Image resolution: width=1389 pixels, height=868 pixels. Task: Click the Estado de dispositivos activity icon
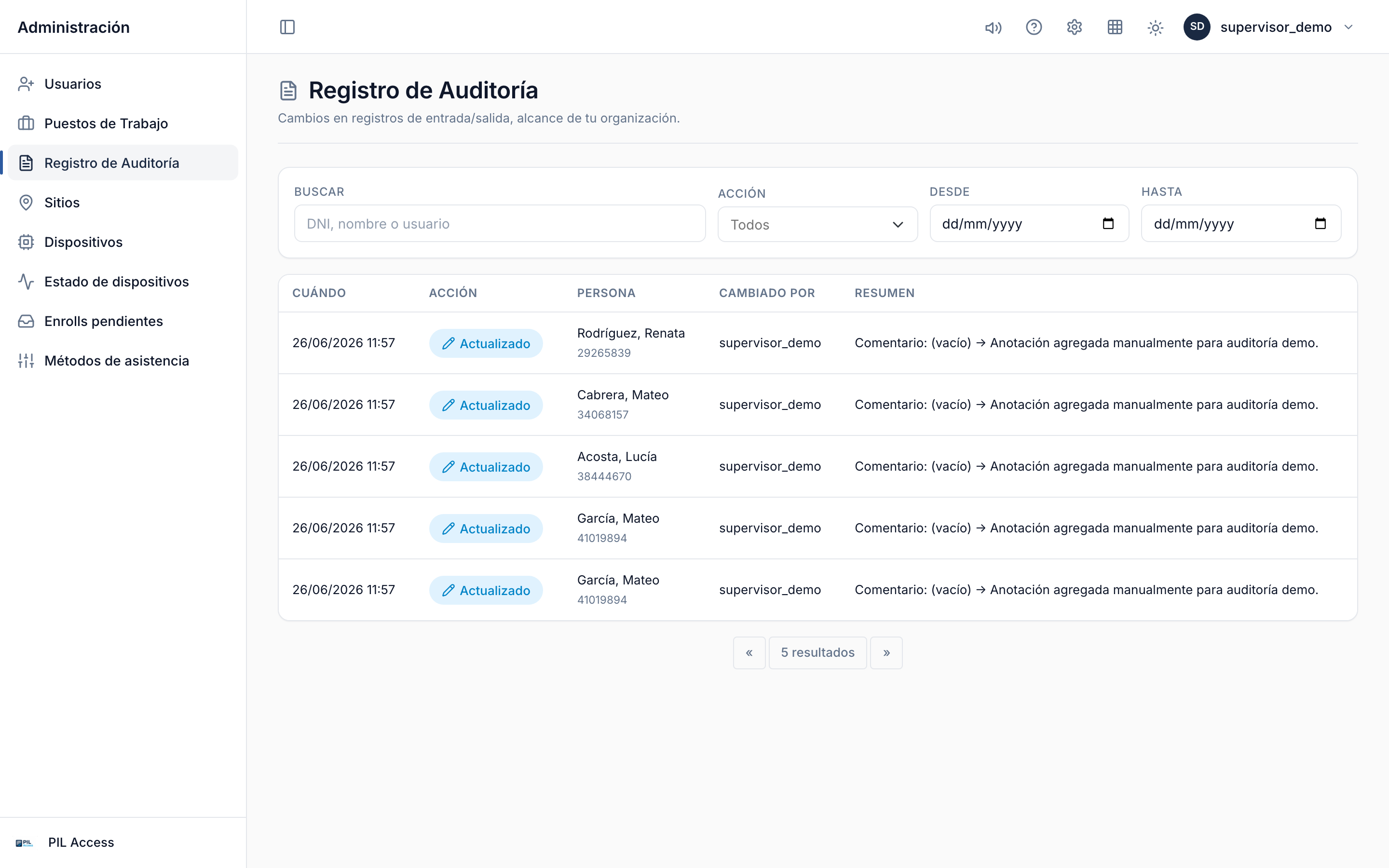click(26, 282)
